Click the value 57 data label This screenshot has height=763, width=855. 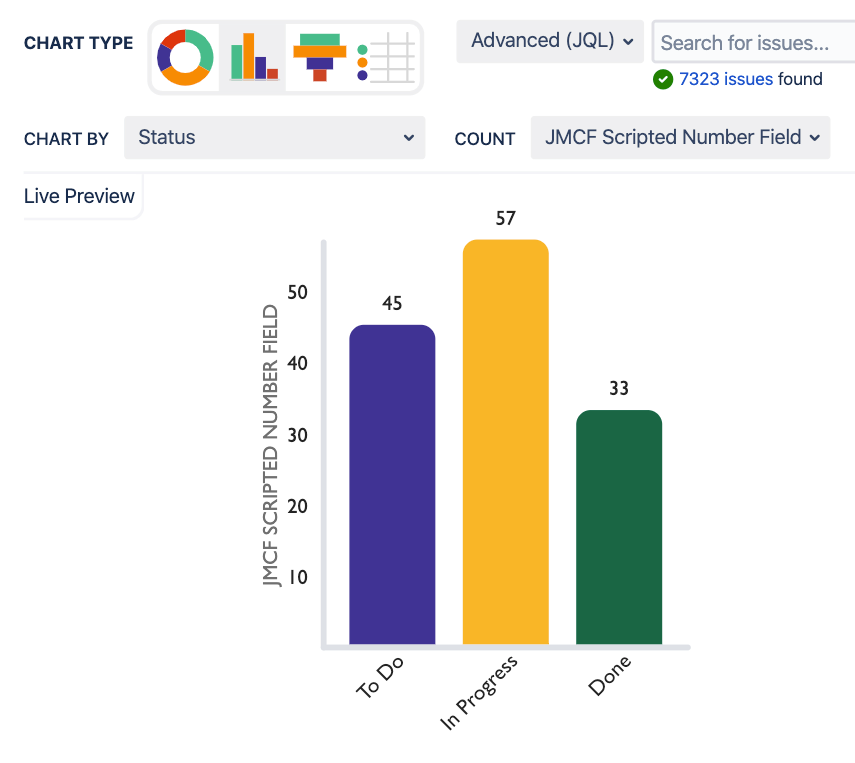[505, 218]
